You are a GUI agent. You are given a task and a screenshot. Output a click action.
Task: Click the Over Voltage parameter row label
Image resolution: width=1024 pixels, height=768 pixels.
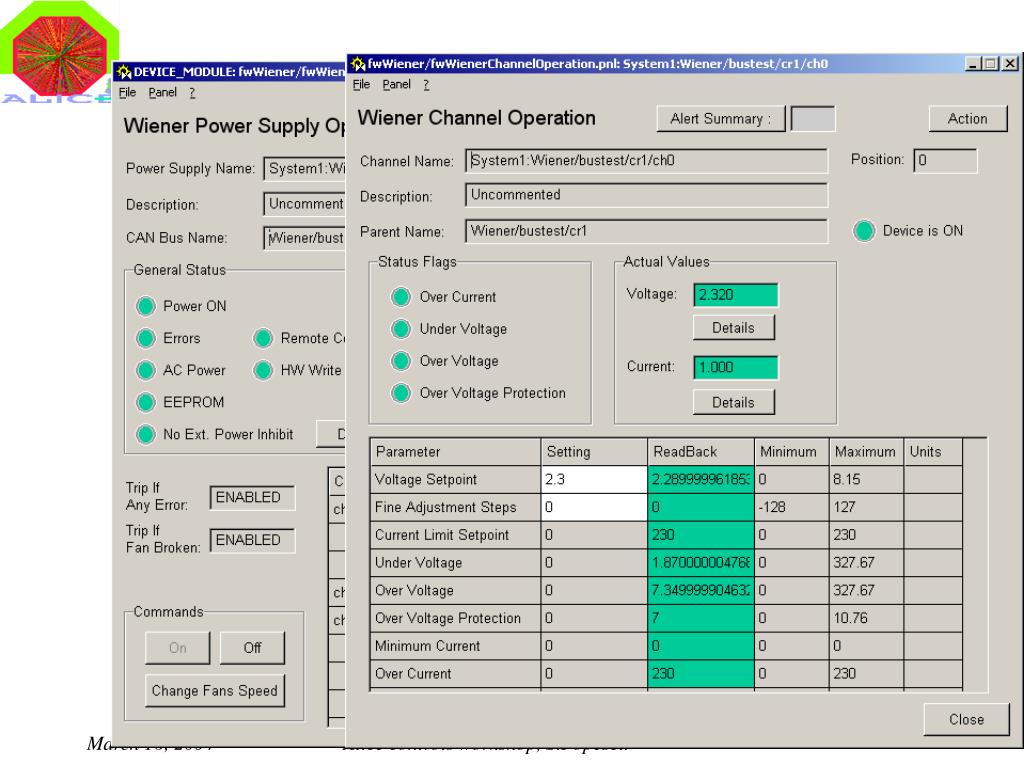(x=455, y=590)
